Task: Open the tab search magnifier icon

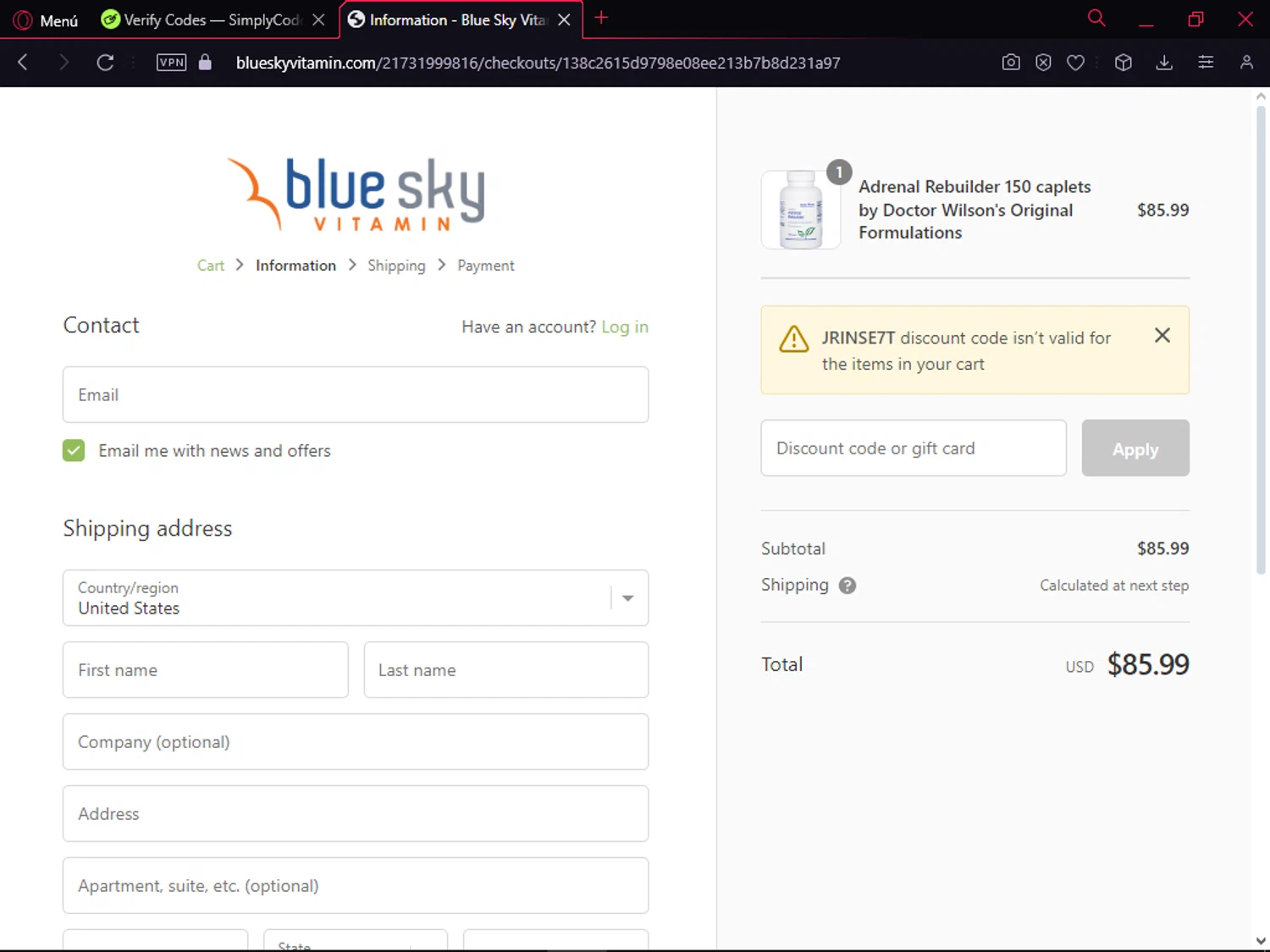Action: (1096, 18)
